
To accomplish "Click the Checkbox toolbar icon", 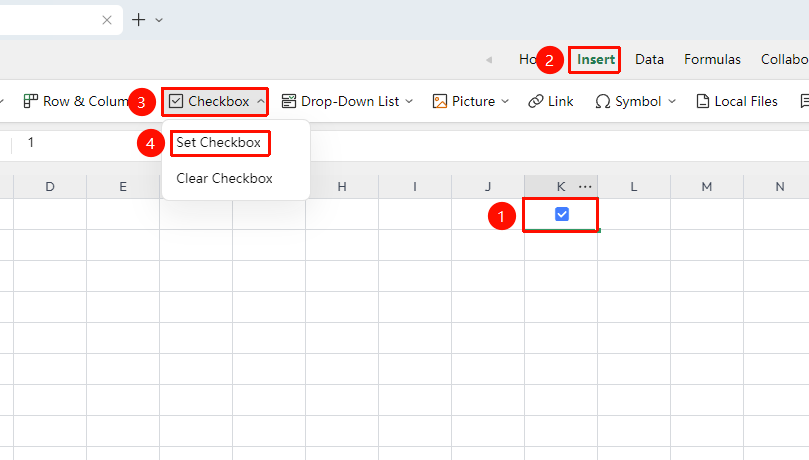I will (176, 101).
